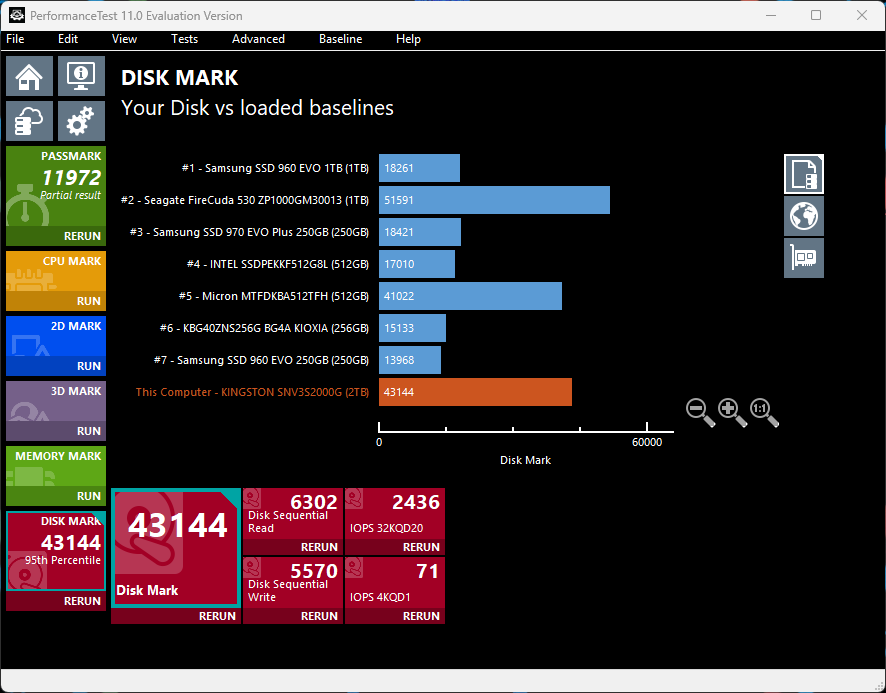Screen dimensions: 886x693
Task: Click the '#3 - Samsung SSD 970 EVO Plus 250GB (250GB)' label
Action: 249,232
